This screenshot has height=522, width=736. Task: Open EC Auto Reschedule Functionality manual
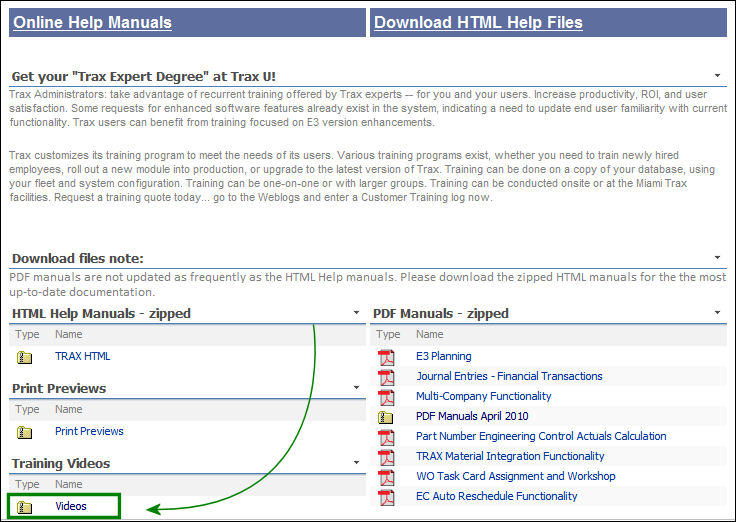tap(497, 496)
